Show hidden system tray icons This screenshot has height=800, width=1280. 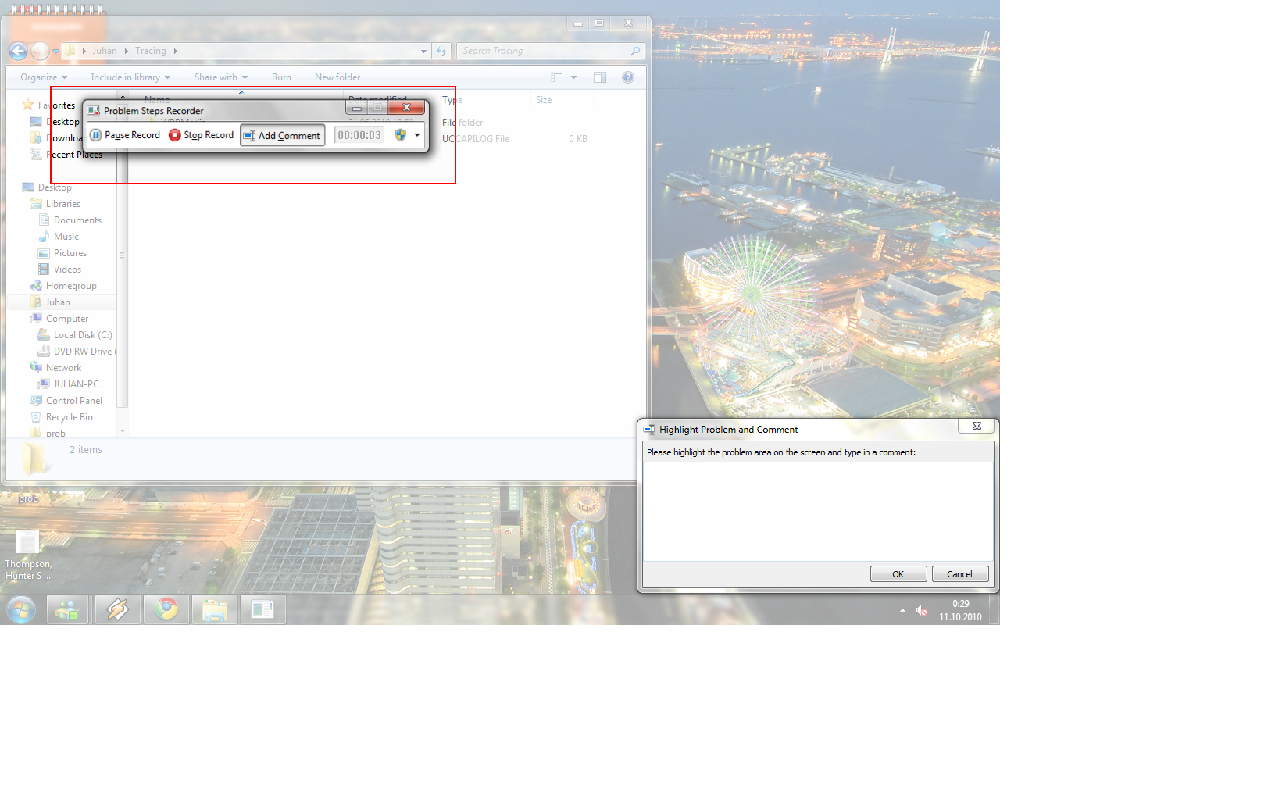point(903,610)
